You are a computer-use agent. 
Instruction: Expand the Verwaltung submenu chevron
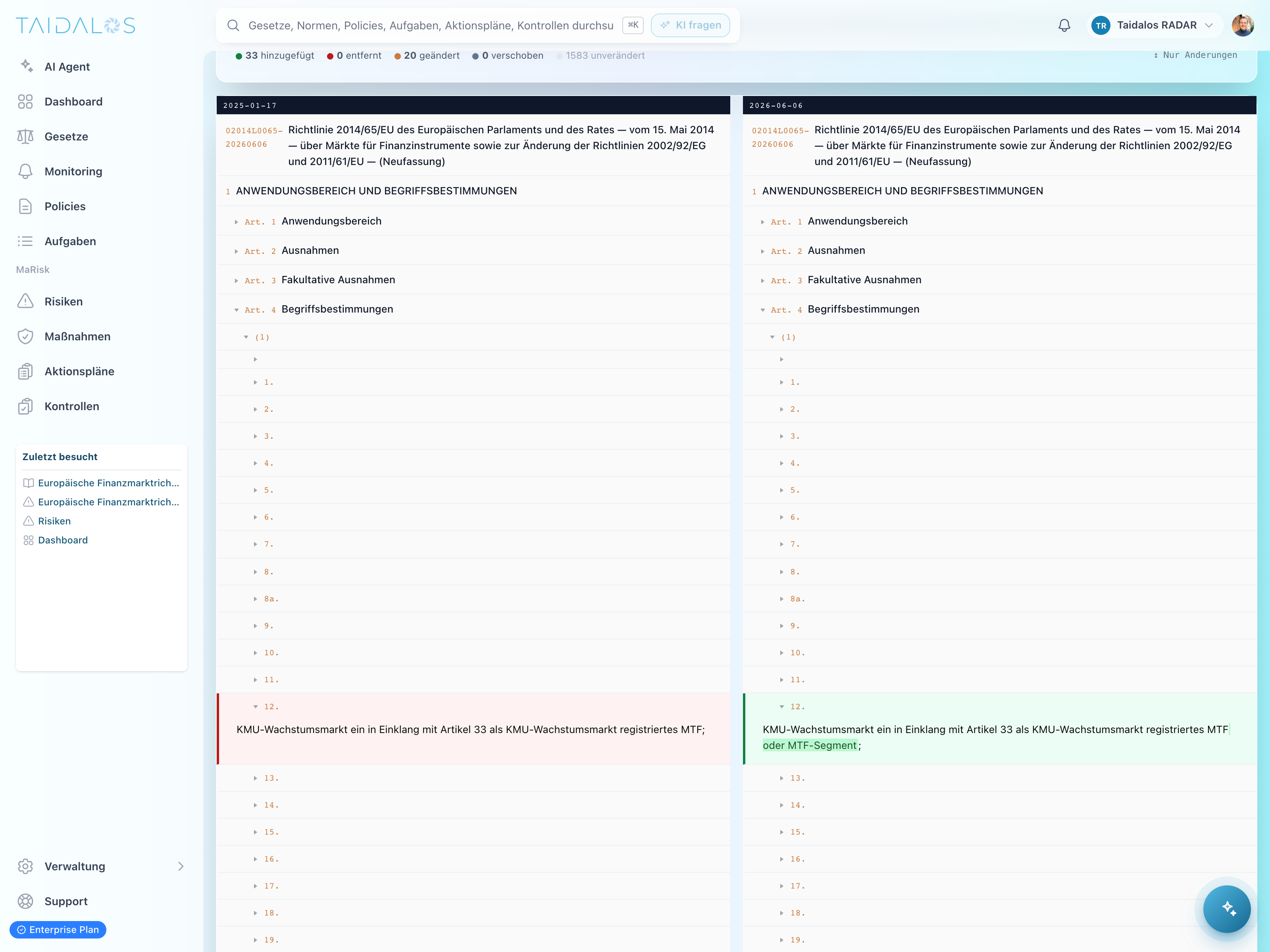tap(181, 866)
